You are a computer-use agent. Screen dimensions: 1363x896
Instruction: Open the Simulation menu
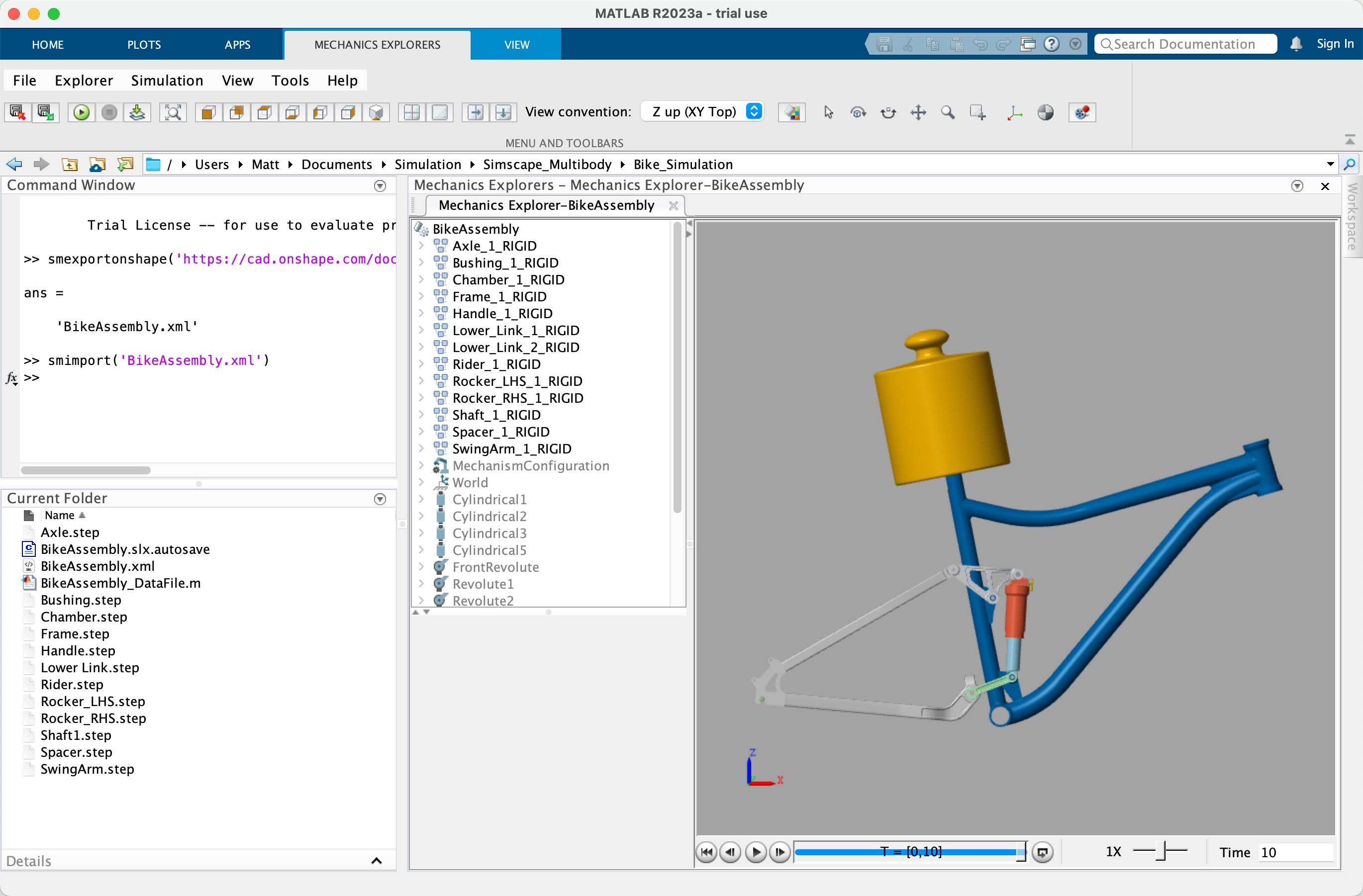[167, 80]
